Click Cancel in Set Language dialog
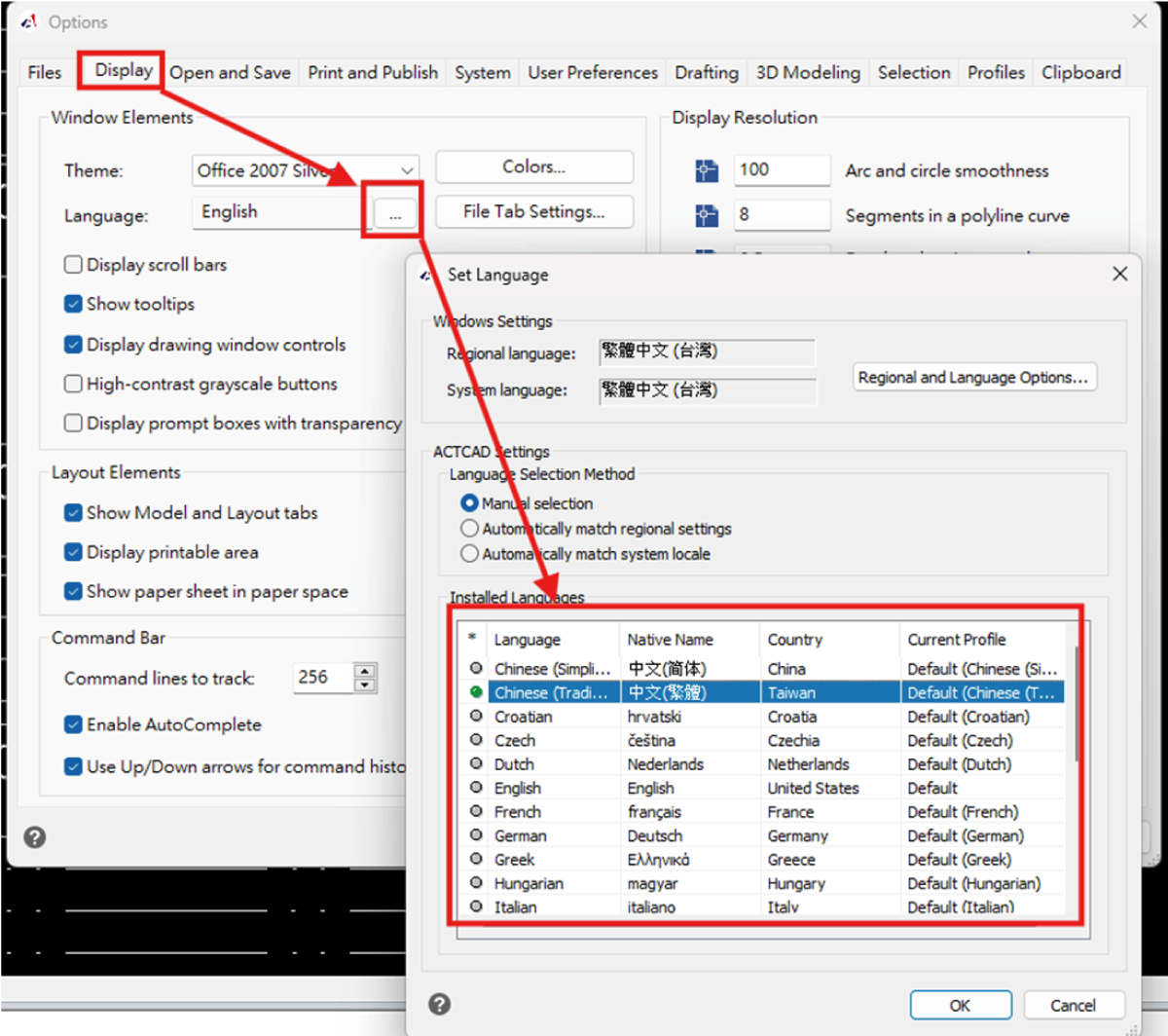1168x1036 pixels. 1073,1006
